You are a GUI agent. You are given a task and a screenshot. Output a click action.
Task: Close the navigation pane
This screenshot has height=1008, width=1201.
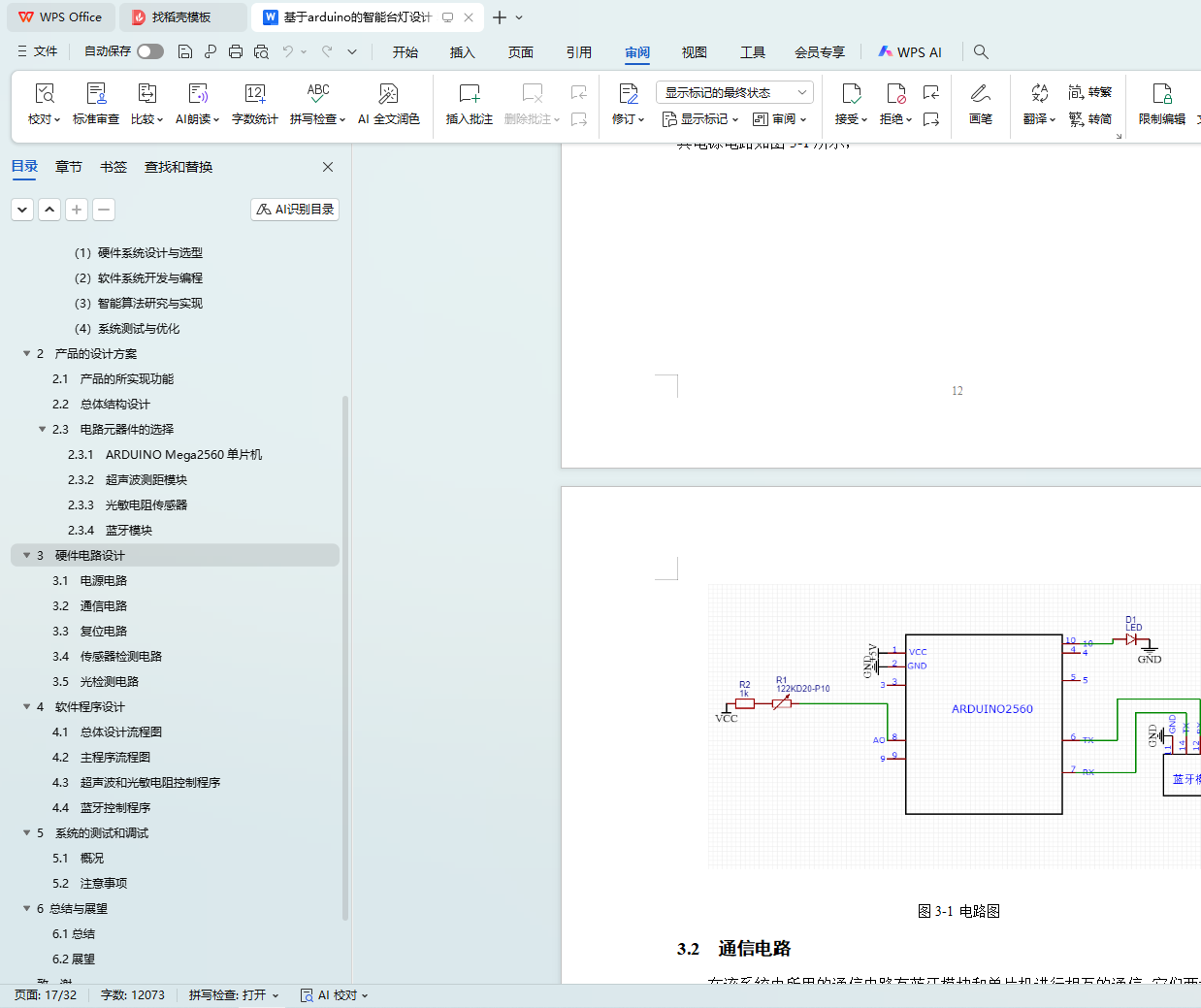tap(328, 167)
